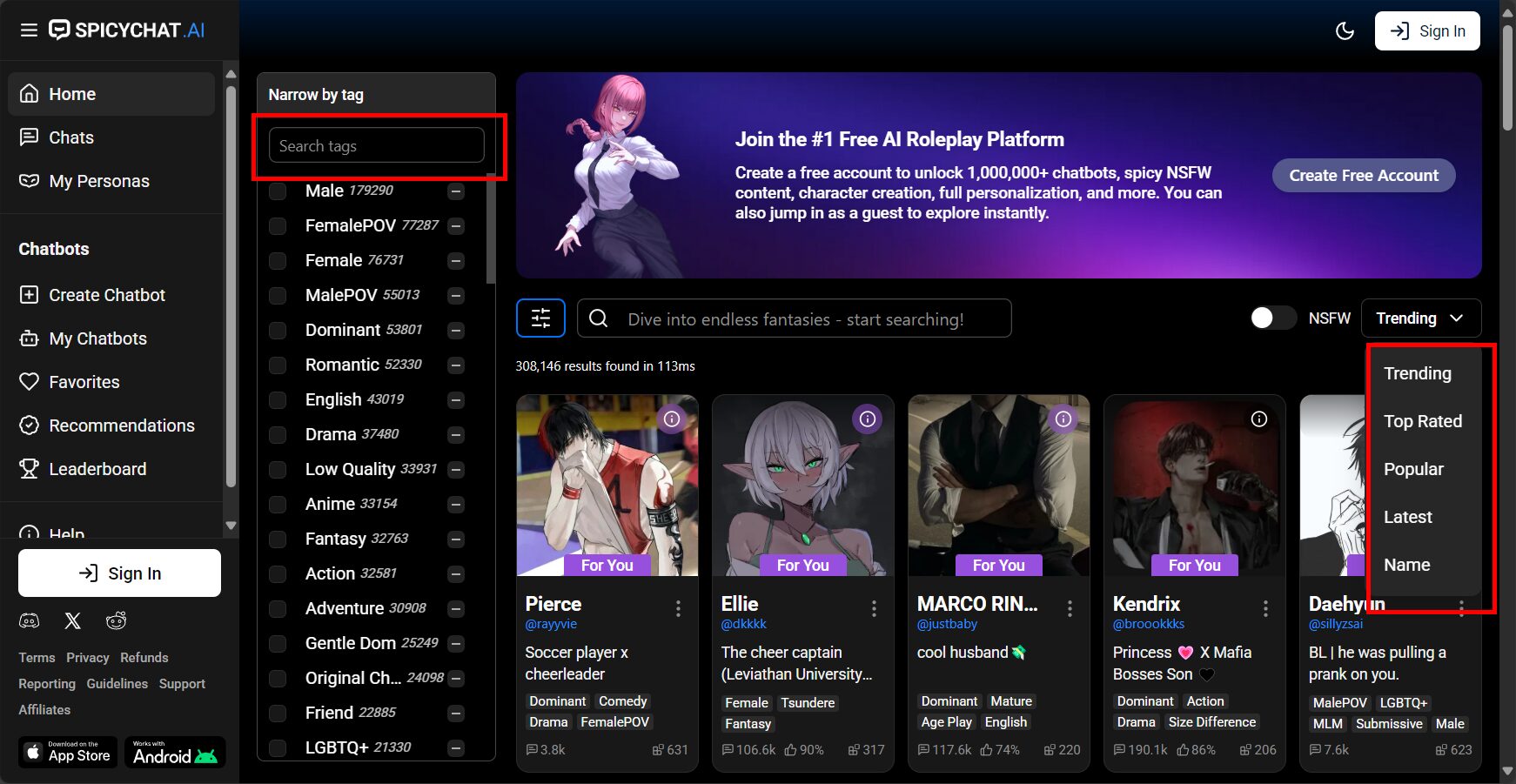This screenshot has width=1516, height=784.
Task: Exclude the LGBTQ+ tag with minus icon
Action: 456,748
